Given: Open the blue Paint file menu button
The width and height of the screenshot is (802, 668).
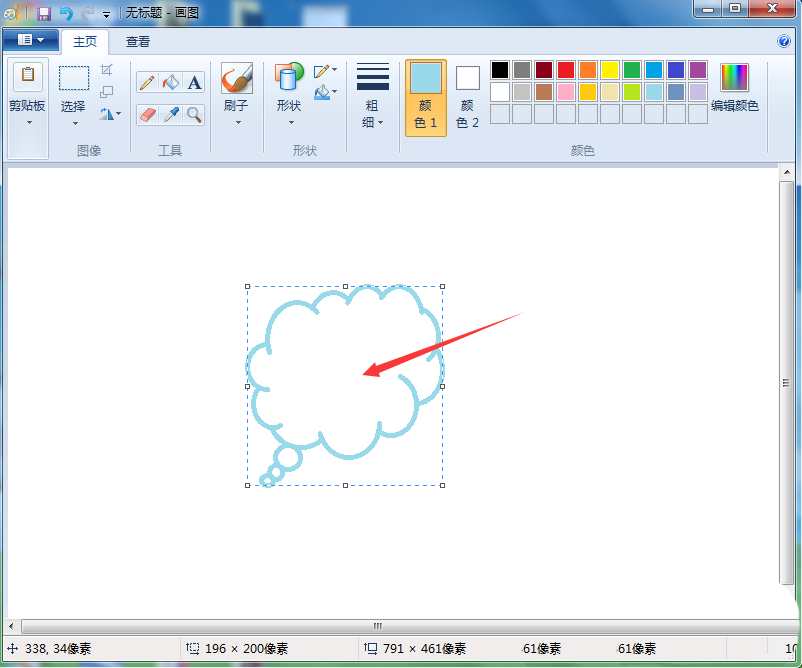Looking at the screenshot, I should click(30, 40).
